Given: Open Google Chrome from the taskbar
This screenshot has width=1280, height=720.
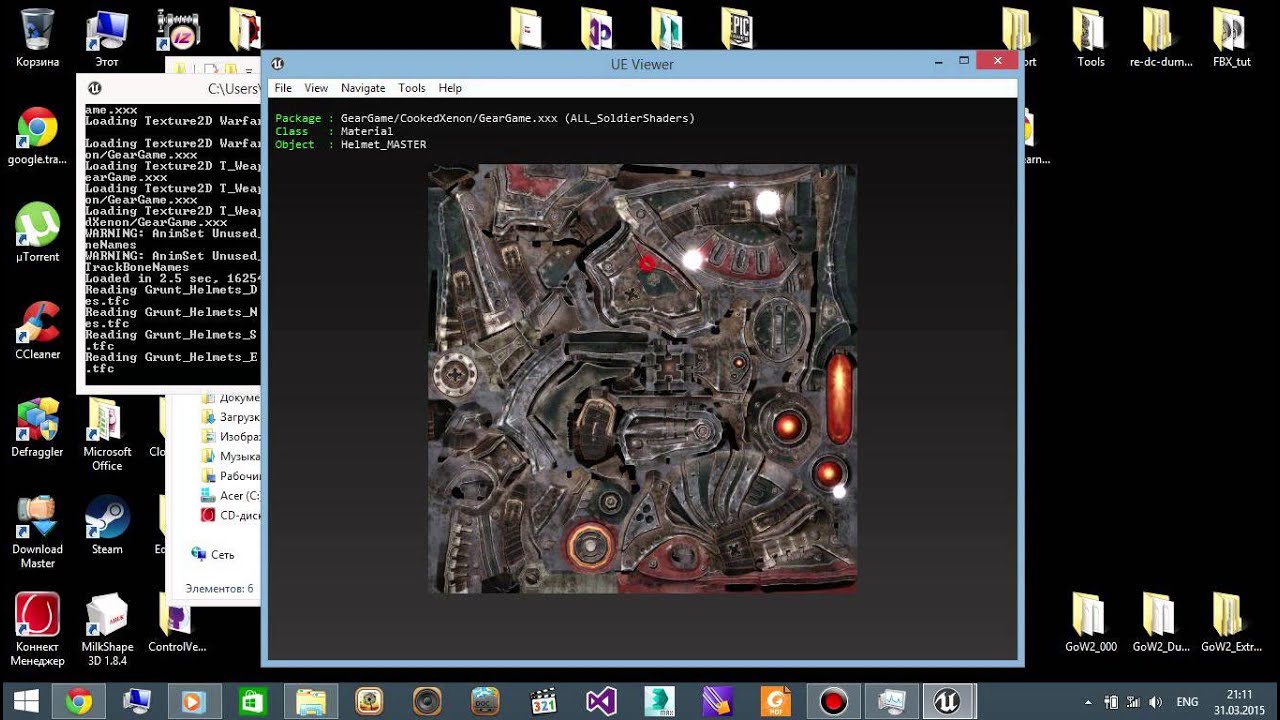Looking at the screenshot, I should click(x=79, y=701).
